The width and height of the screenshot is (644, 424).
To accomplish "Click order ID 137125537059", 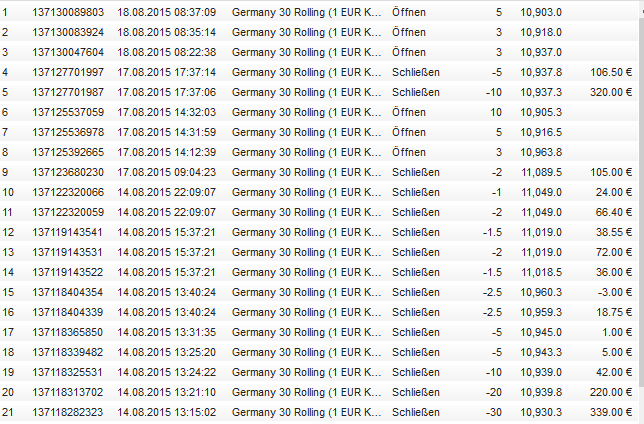I will click(67, 112).
